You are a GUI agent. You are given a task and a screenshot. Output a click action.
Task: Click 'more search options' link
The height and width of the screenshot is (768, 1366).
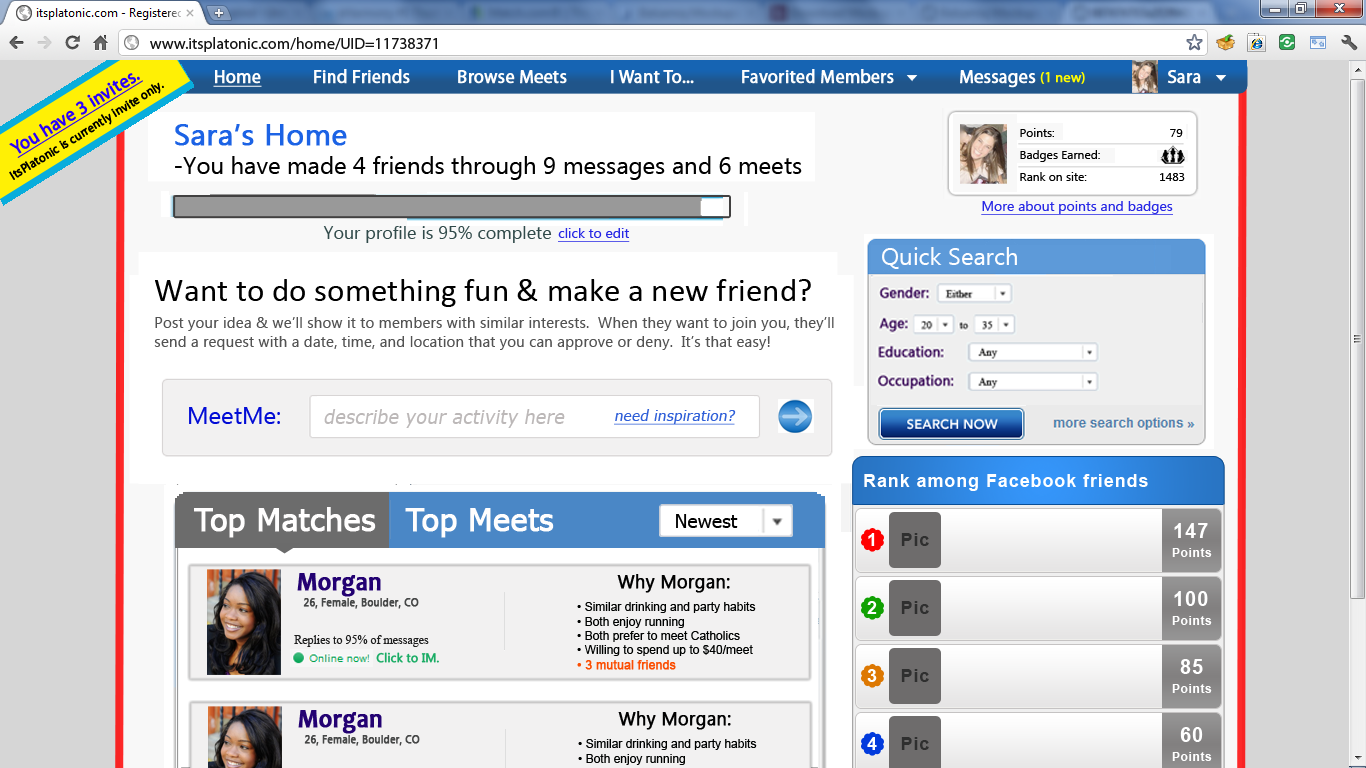point(1123,423)
